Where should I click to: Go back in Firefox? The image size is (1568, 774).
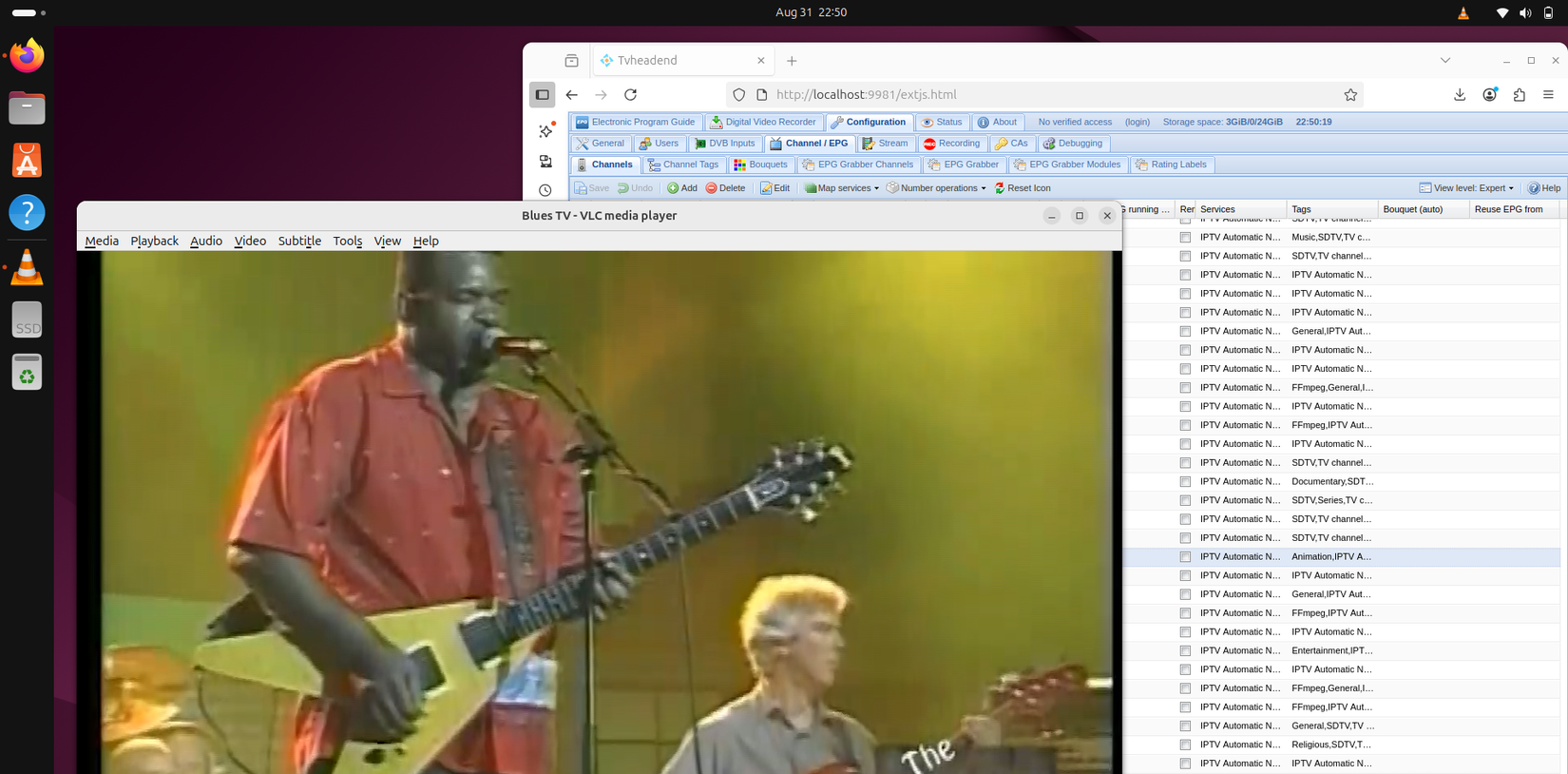point(571,95)
